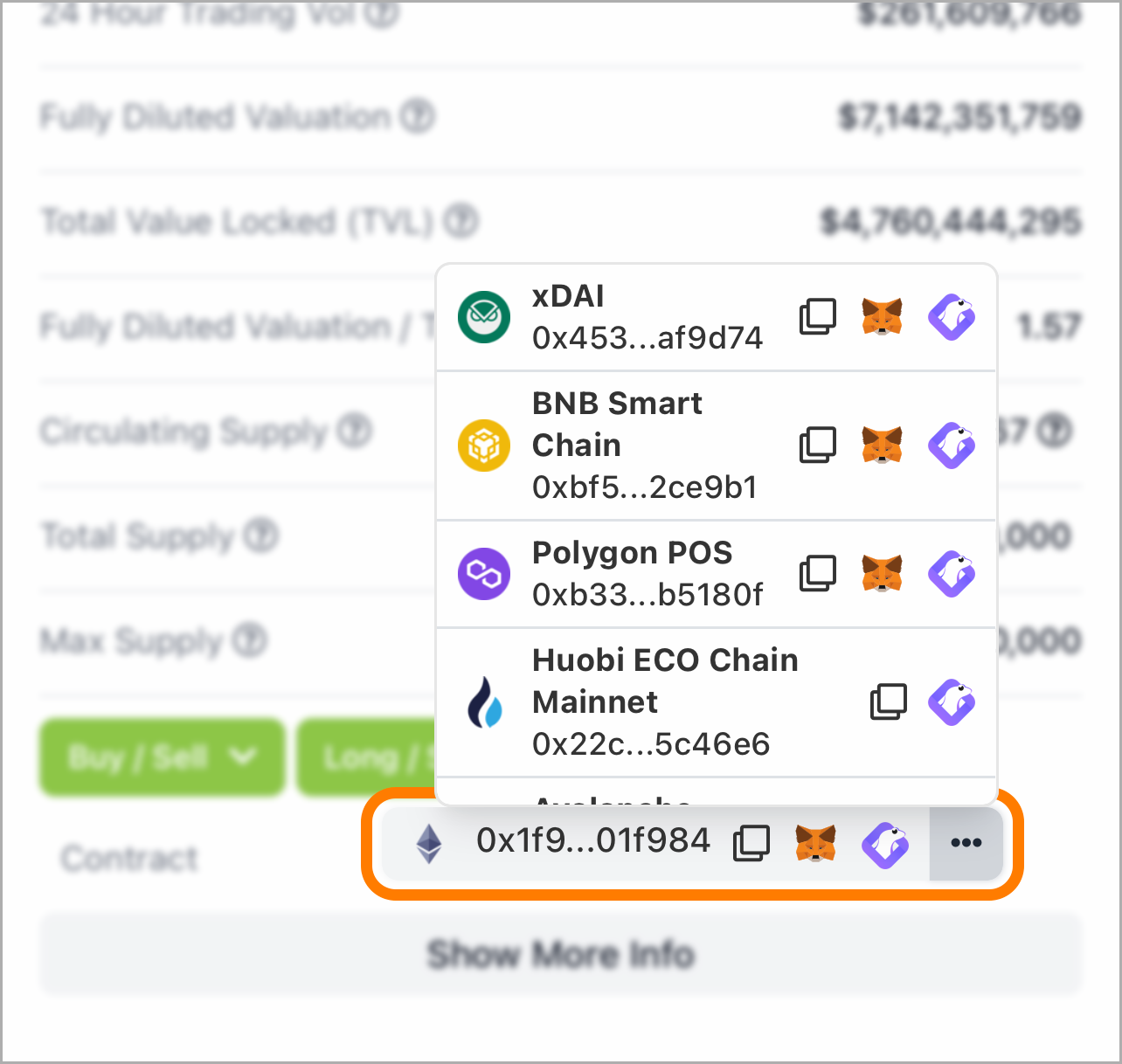1122x1064 pixels.
Task: Add BNB Smart Chain token to MetaMask
Action: [x=882, y=446]
